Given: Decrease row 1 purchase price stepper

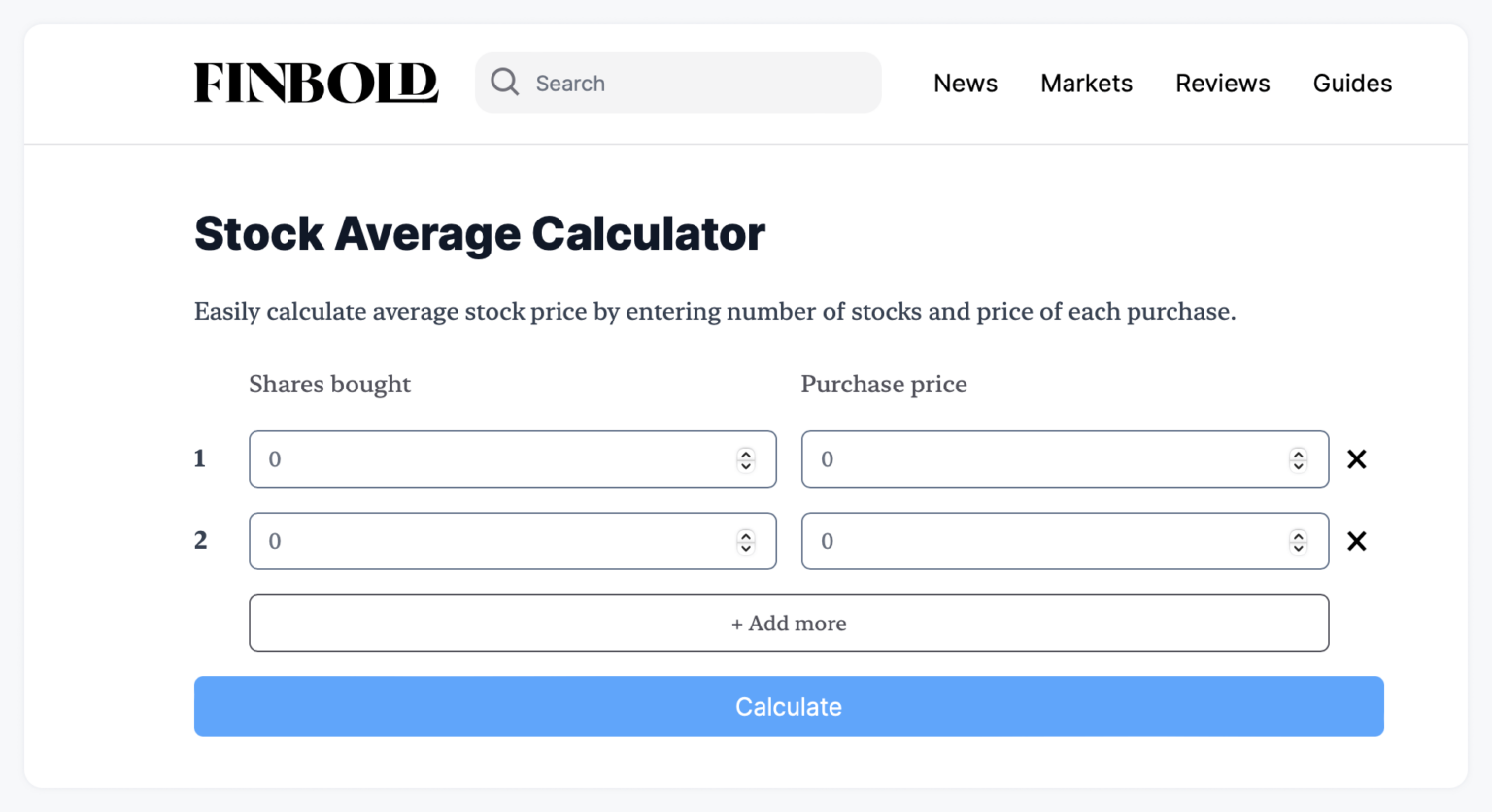Looking at the screenshot, I should [x=1299, y=466].
